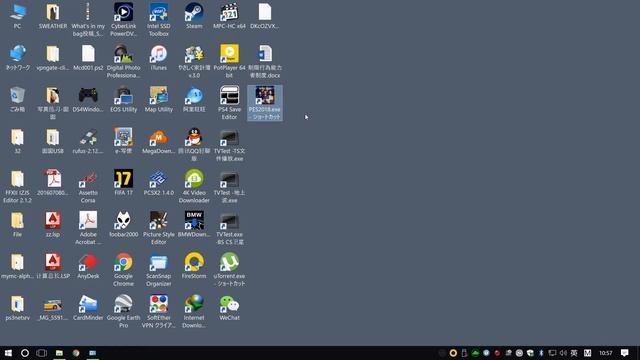Switch the IME language indicator
The width and height of the screenshot is (640, 360).
[x=574, y=353]
